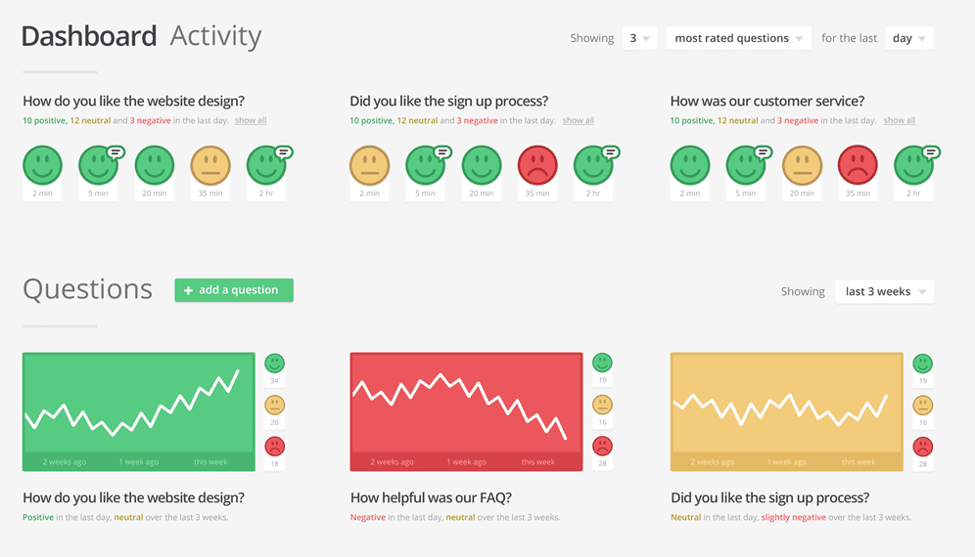Click show all under website design question
Image resolution: width=975 pixels, height=557 pixels.
click(x=250, y=121)
